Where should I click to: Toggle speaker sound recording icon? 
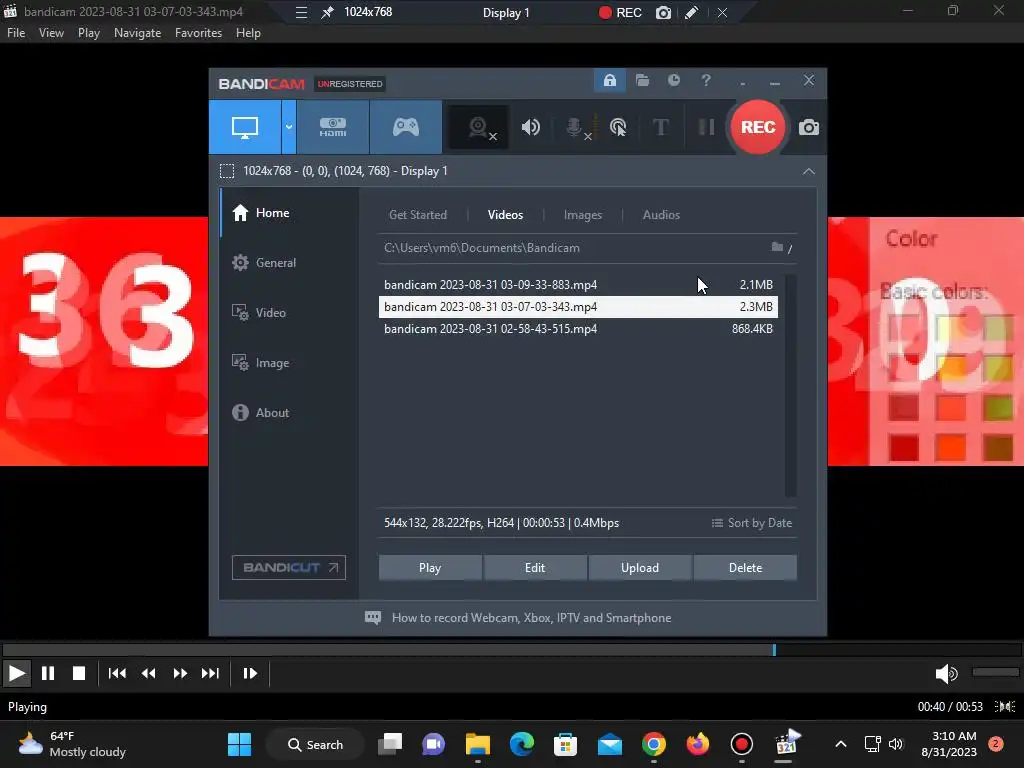pos(530,127)
